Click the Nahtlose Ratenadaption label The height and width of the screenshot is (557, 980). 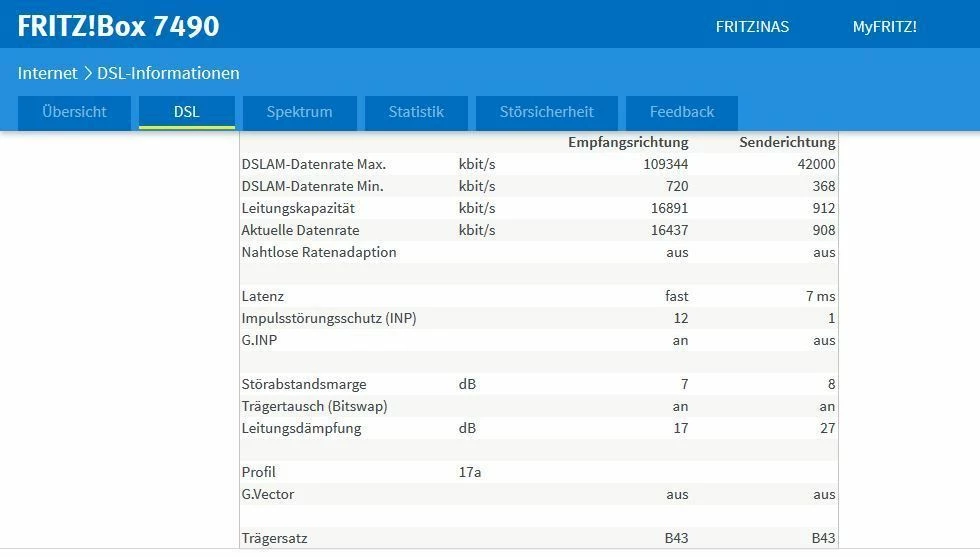[x=319, y=253]
